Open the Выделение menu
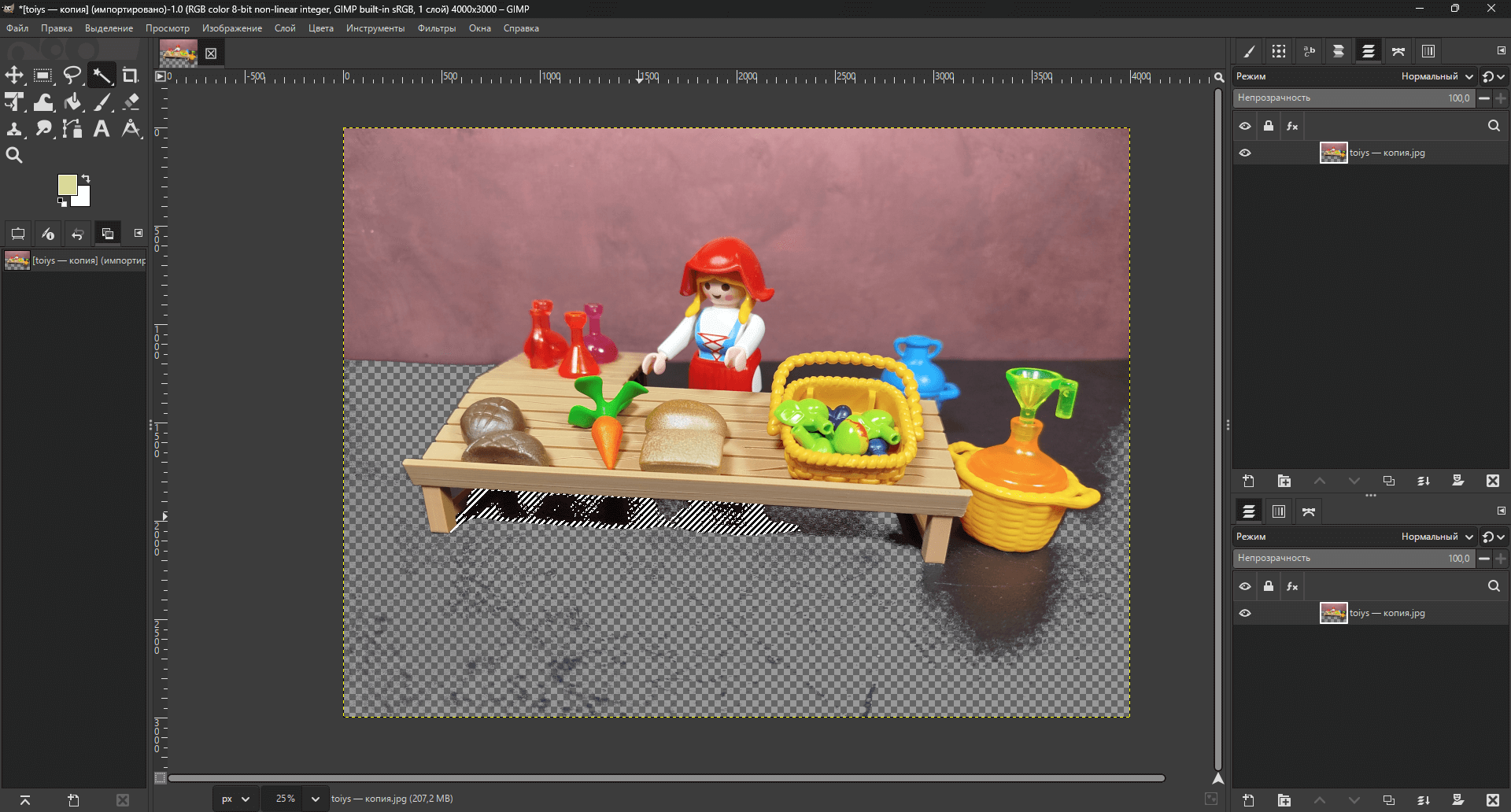Image resolution: width=1511 pixels, height=812 pixels. (x=109, y=28)
